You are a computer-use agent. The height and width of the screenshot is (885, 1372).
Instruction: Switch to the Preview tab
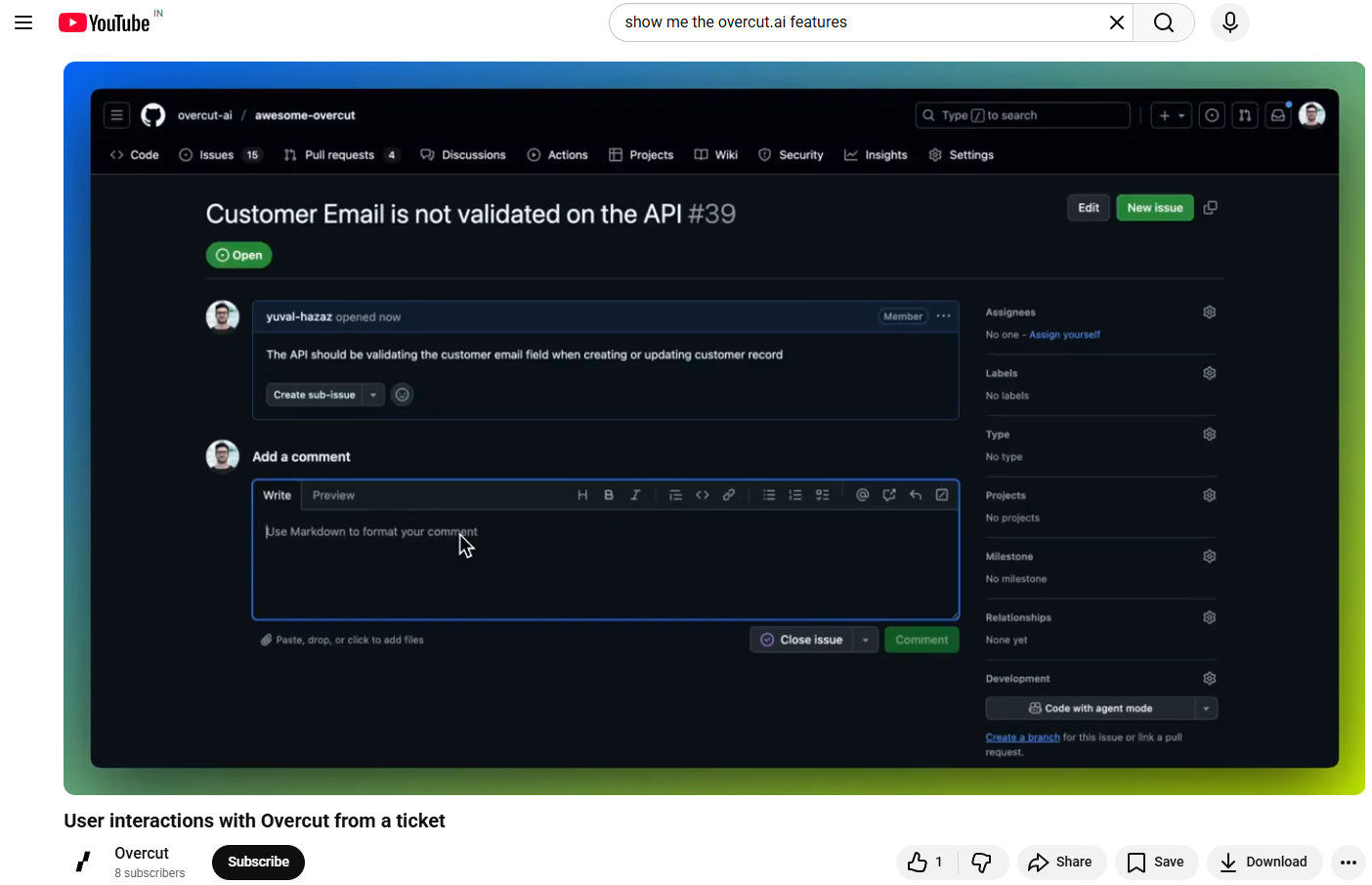coord(333,495)
